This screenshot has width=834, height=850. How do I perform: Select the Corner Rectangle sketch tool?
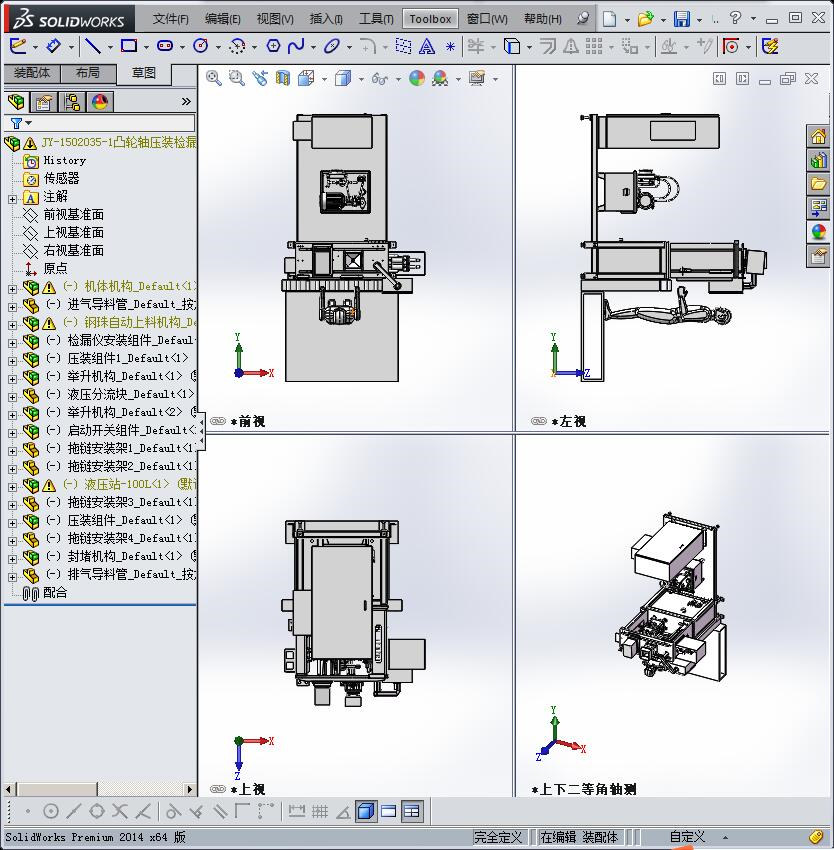[x=129, y=46]
